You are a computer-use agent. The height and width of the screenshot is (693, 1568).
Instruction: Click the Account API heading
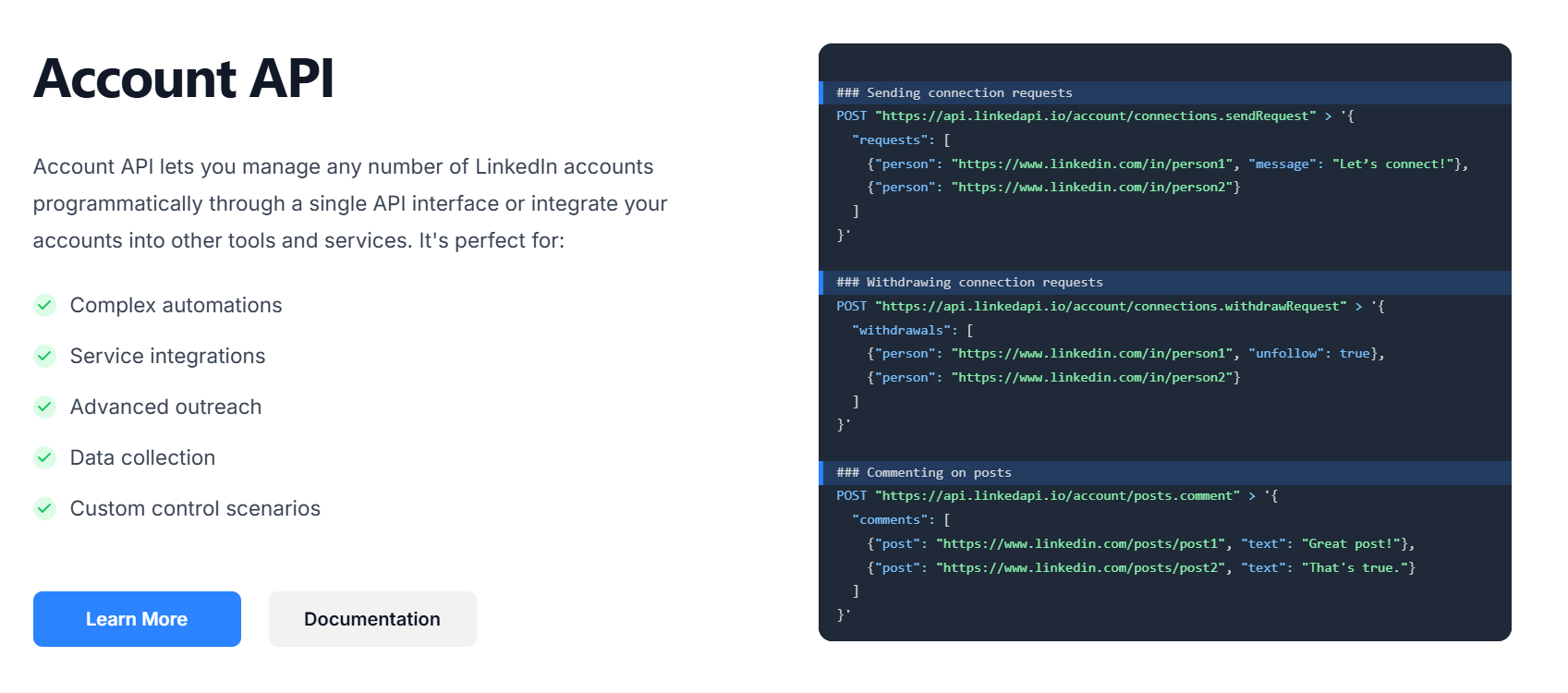coord(184,79)
